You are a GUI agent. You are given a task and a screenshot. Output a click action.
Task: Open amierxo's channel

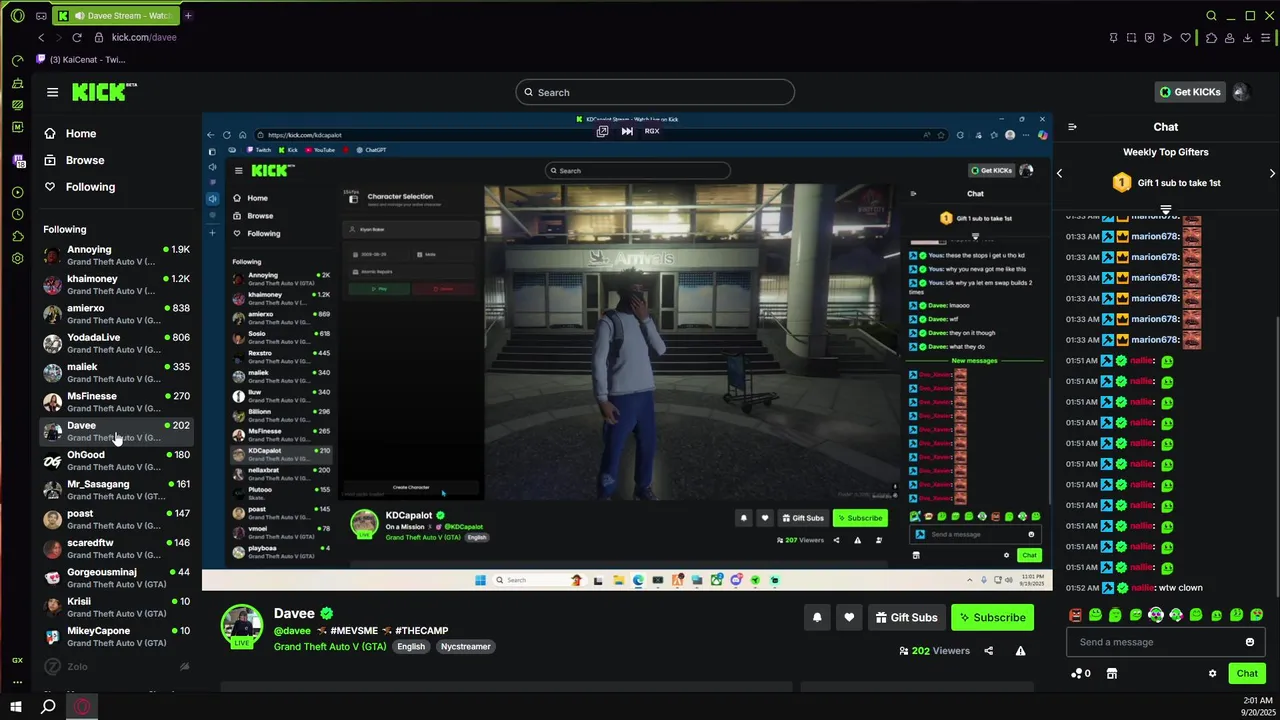[117, 314]
